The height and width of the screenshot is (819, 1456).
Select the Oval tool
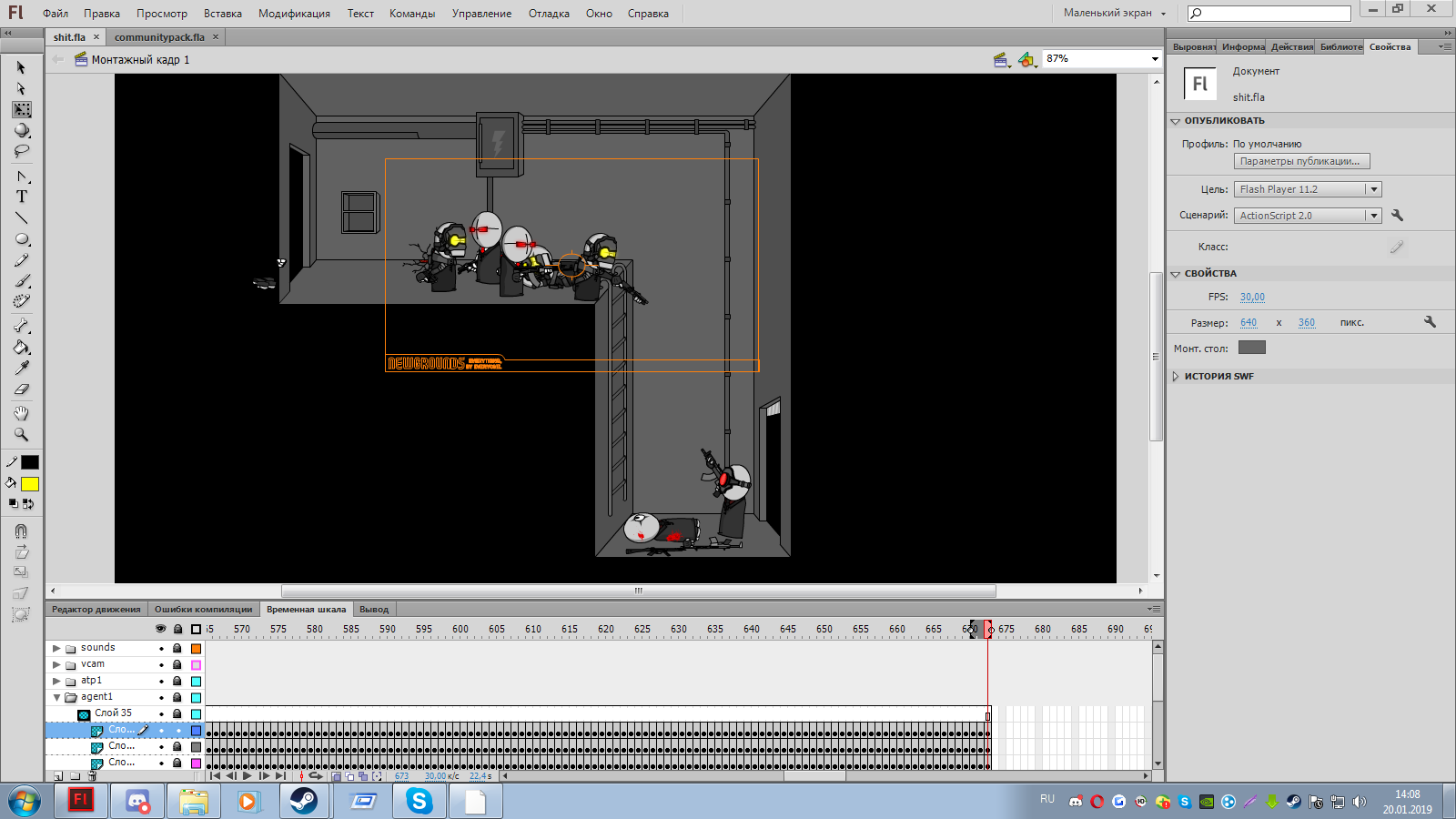click(x=21, y=239)
